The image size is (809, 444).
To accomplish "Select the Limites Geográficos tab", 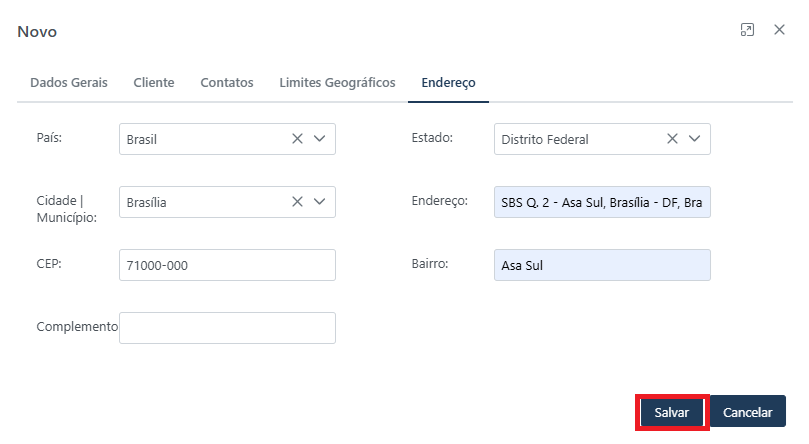I will click(337, 83).
